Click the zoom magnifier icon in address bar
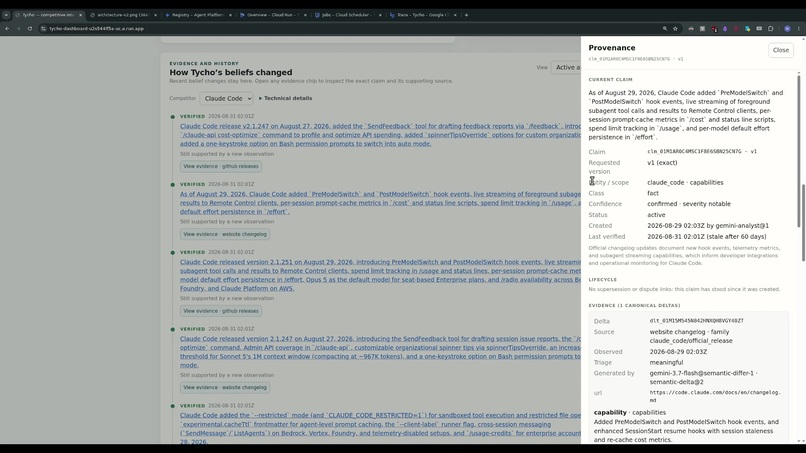806x453 pixels. click(665, 29)
